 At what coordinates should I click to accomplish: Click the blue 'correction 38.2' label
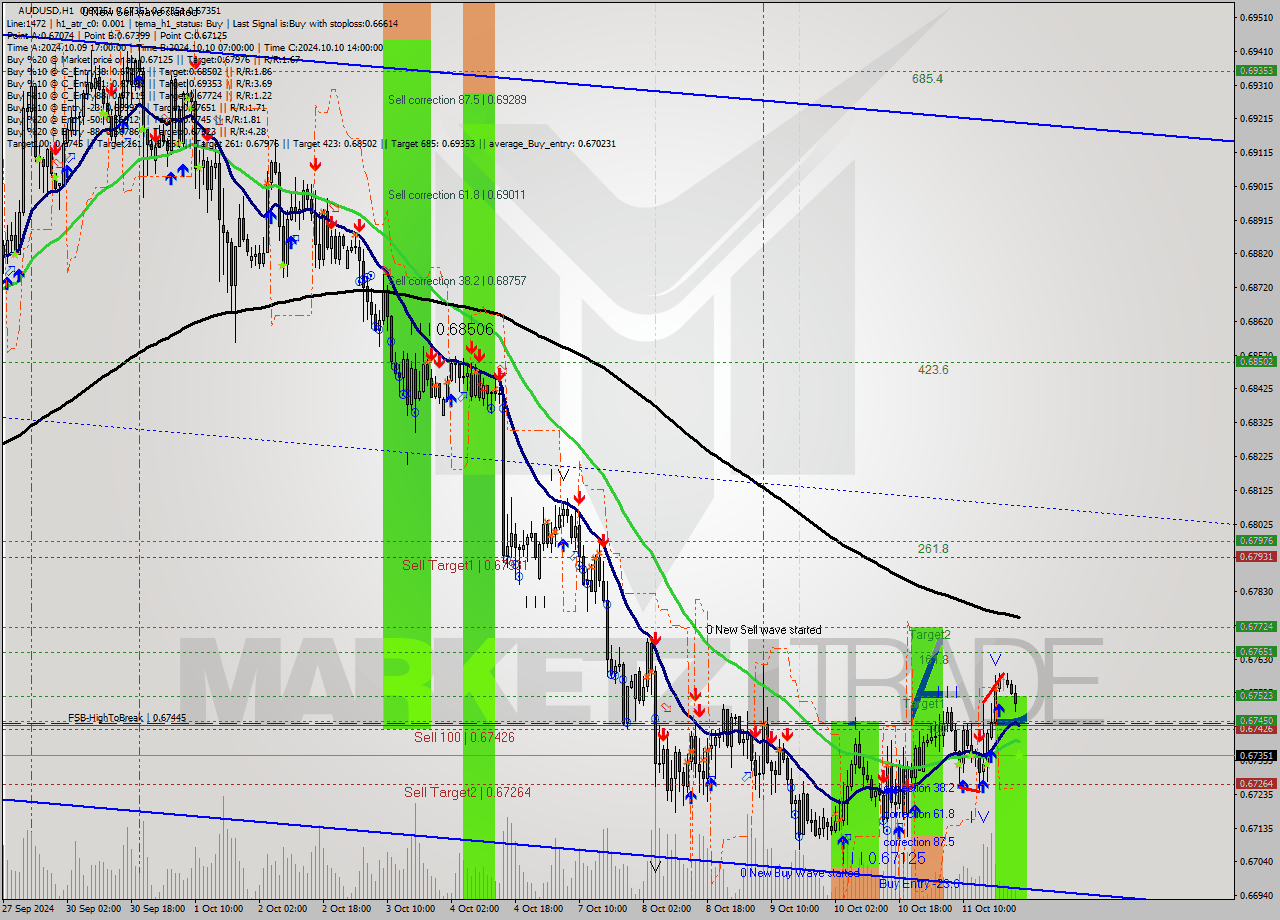[x=918, y=788]
